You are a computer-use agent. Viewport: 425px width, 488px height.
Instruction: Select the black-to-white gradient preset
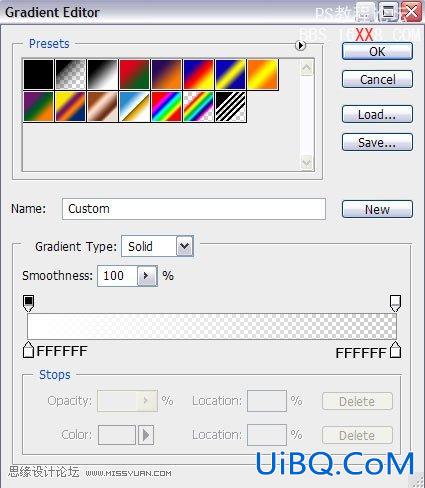click(103, 74)
